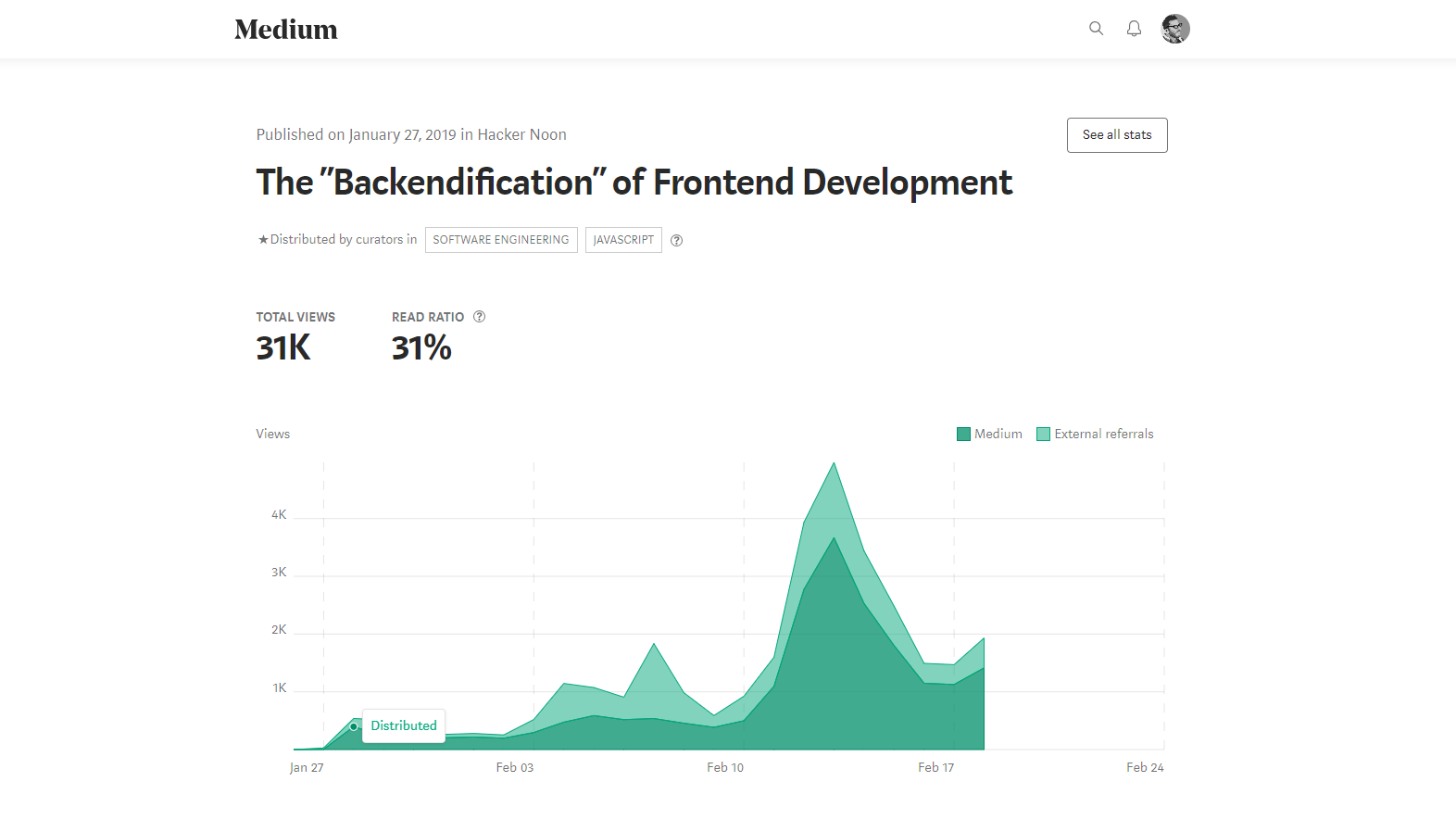Viewport: 1456px width, 832px height.
Task: Select the SOFTWARE ENGINEERING topic tag
Action: 501,240
